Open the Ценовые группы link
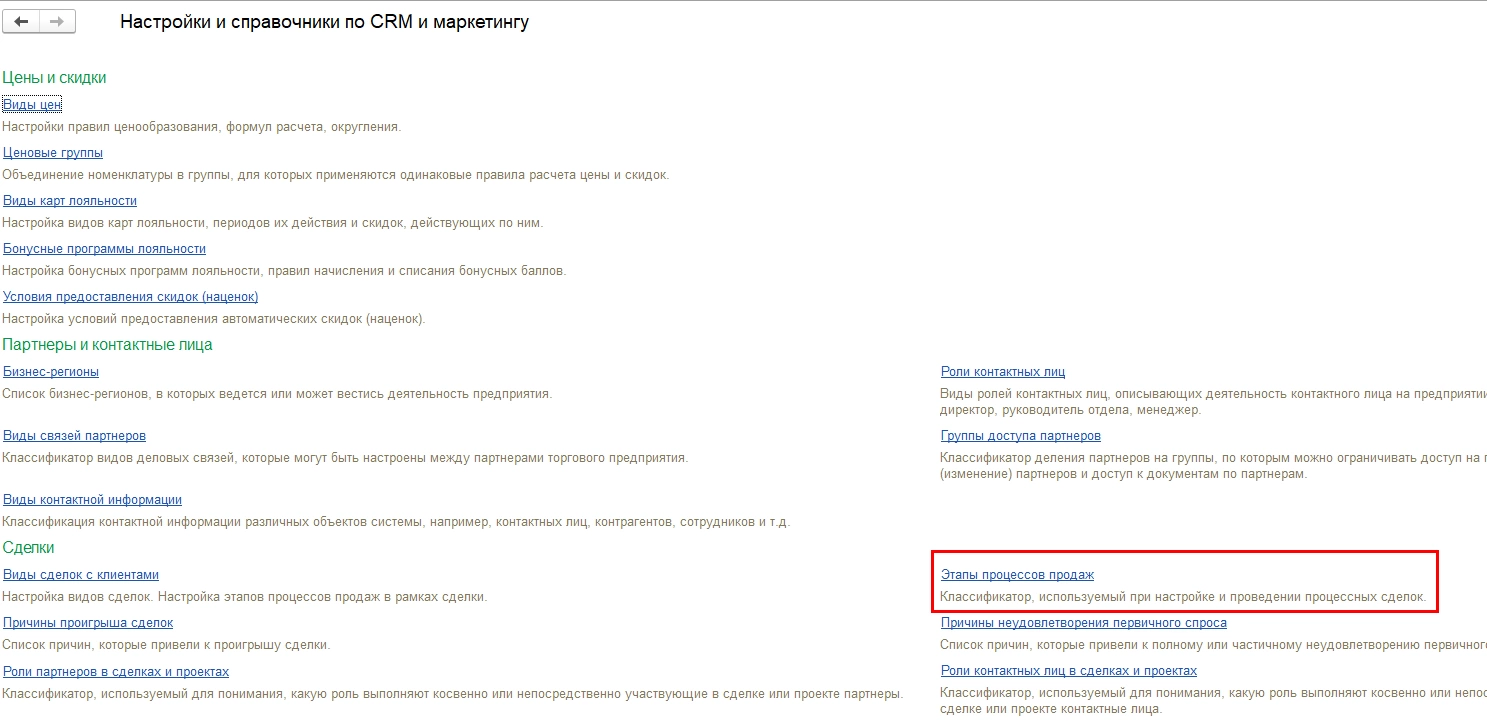This screenshot has width=1487, height=724. pos(53,153)
